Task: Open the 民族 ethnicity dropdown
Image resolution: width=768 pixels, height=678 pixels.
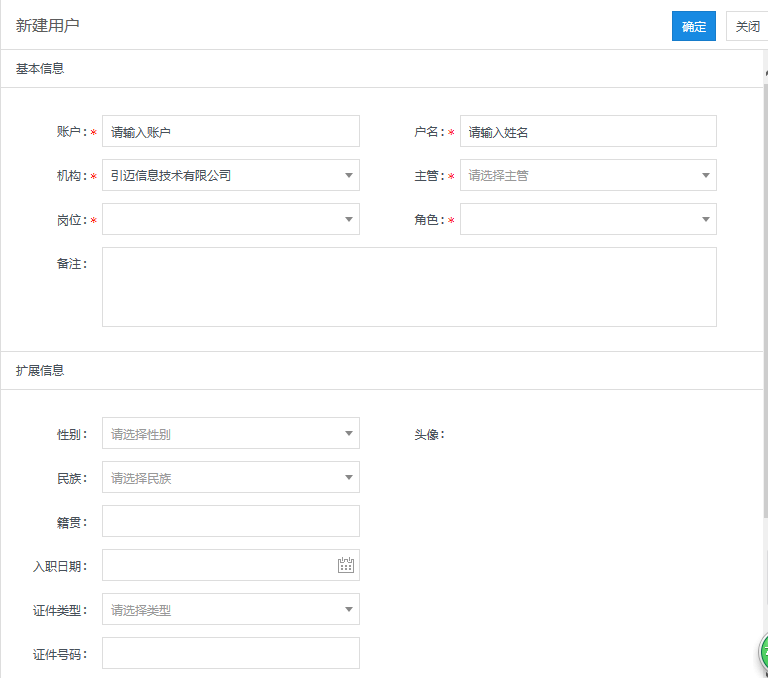Action: click(231, 477)
